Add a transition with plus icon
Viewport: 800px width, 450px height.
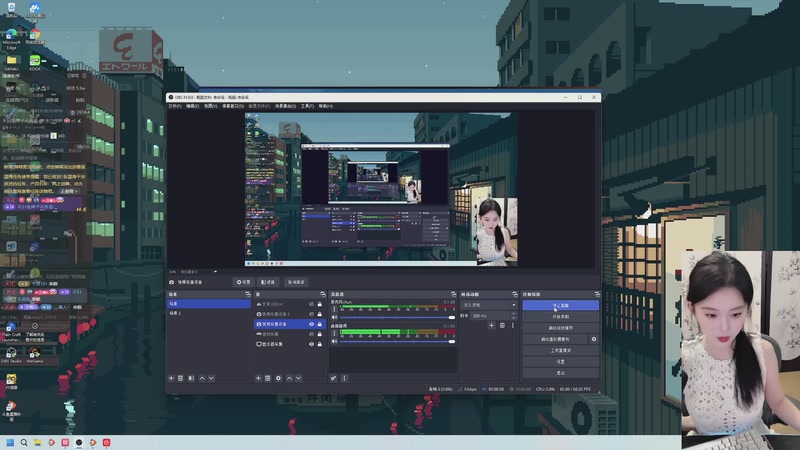tap(491, 326)
